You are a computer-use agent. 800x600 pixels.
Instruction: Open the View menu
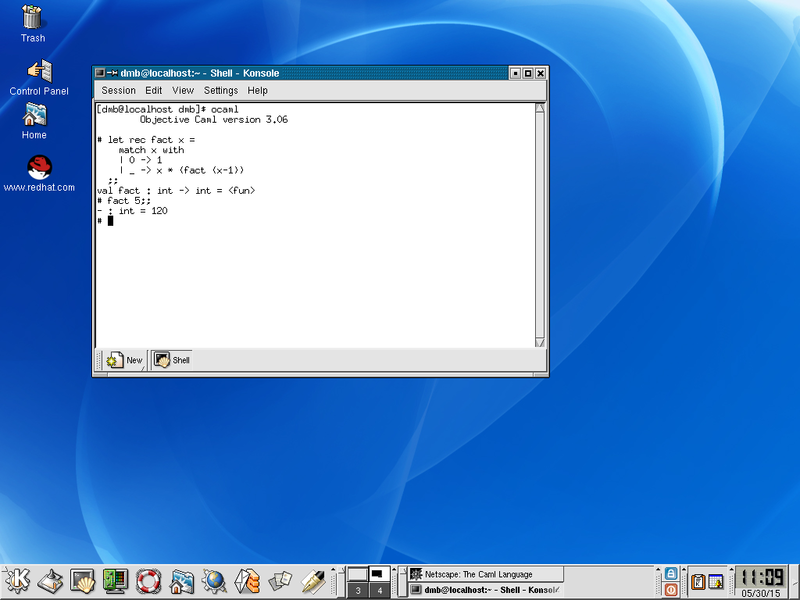click(183, 90)
